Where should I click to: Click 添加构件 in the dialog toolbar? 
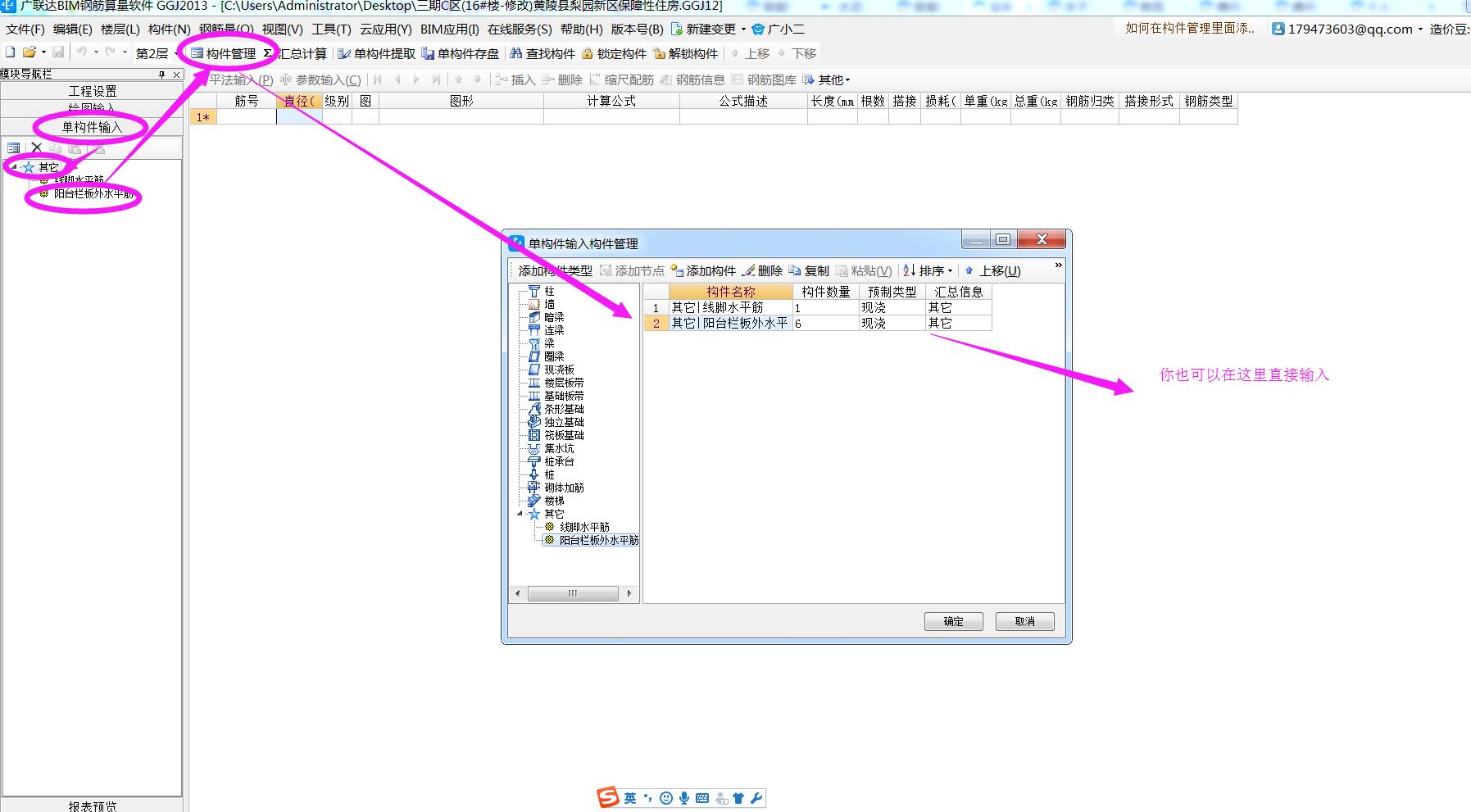pyautogui.click(x=703, y=270)
